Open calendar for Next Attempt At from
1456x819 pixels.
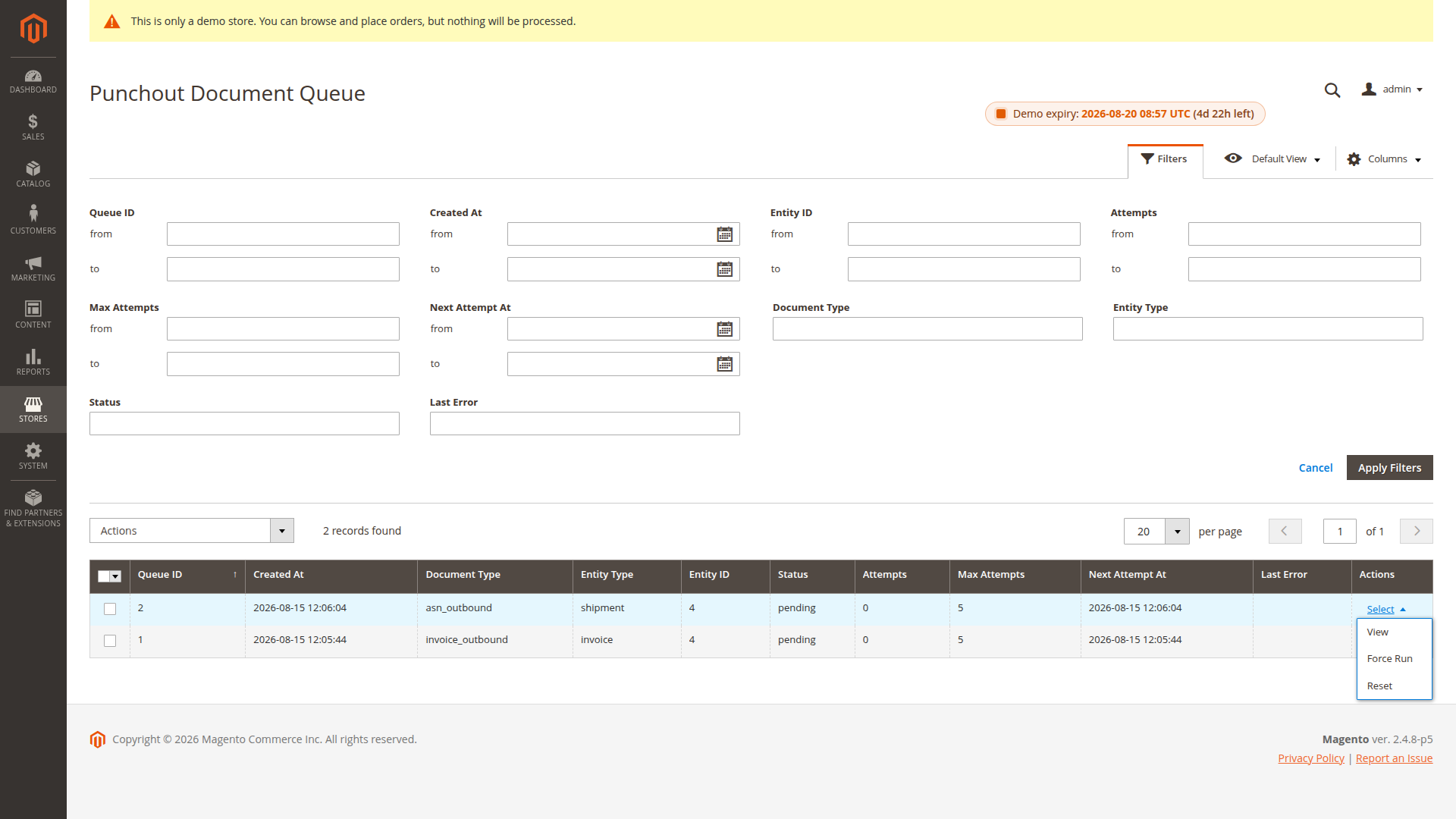[x=725, y=329]
